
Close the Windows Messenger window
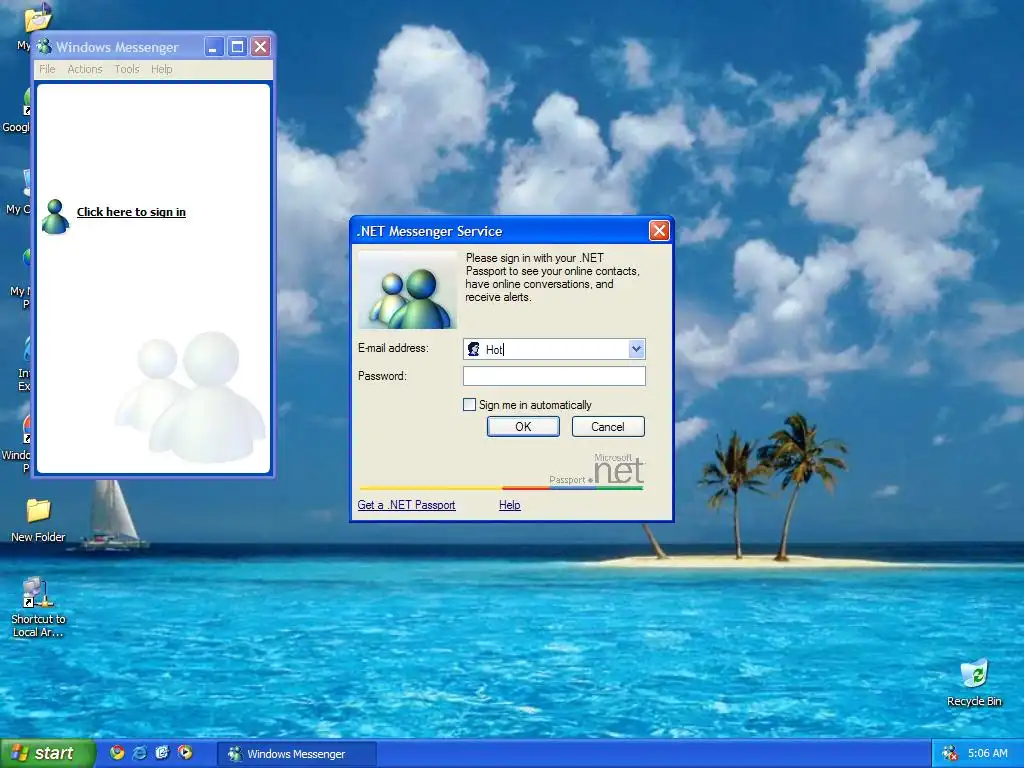coord(261,46)
